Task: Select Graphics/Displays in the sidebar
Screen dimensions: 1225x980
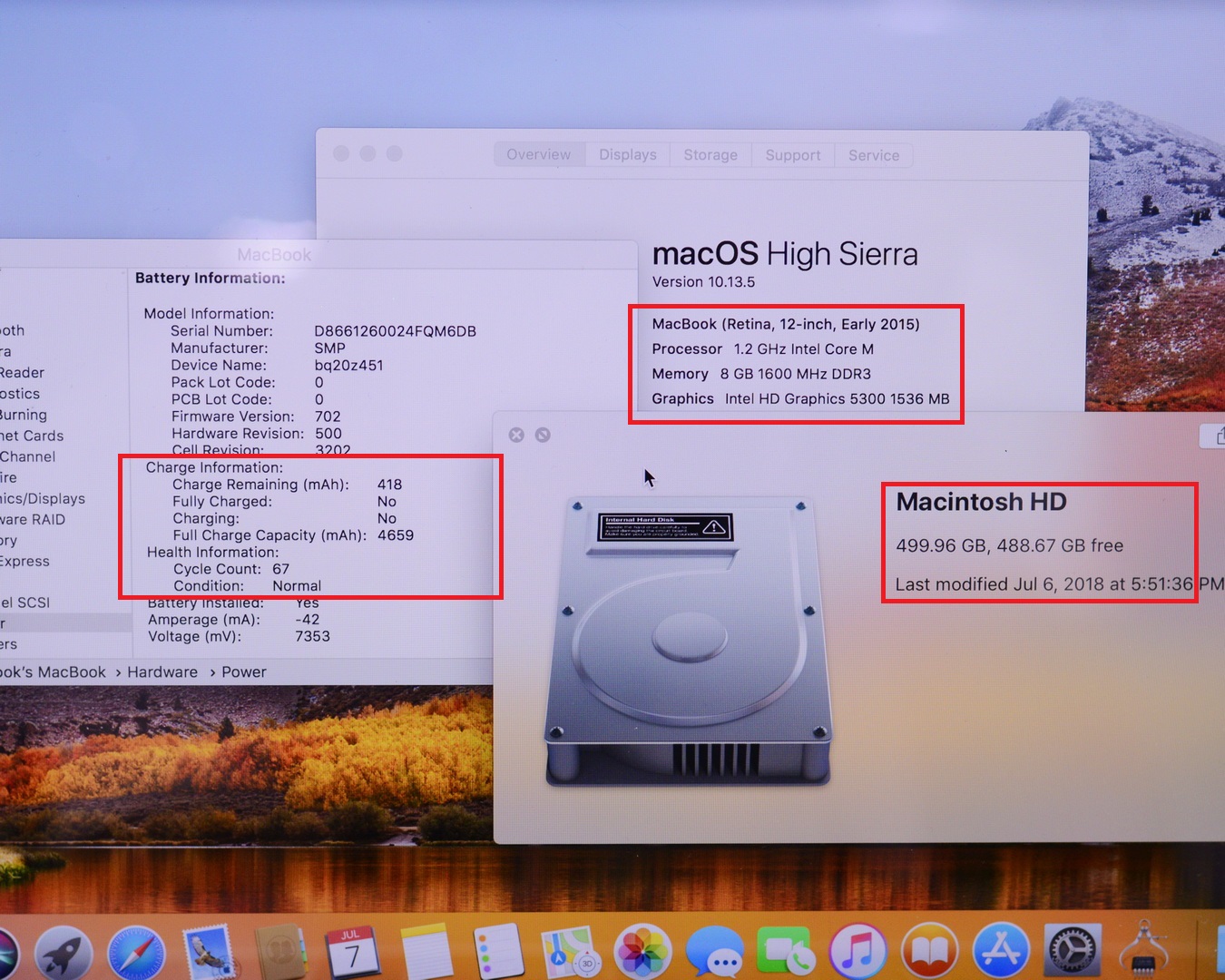Action: [43, 498]
